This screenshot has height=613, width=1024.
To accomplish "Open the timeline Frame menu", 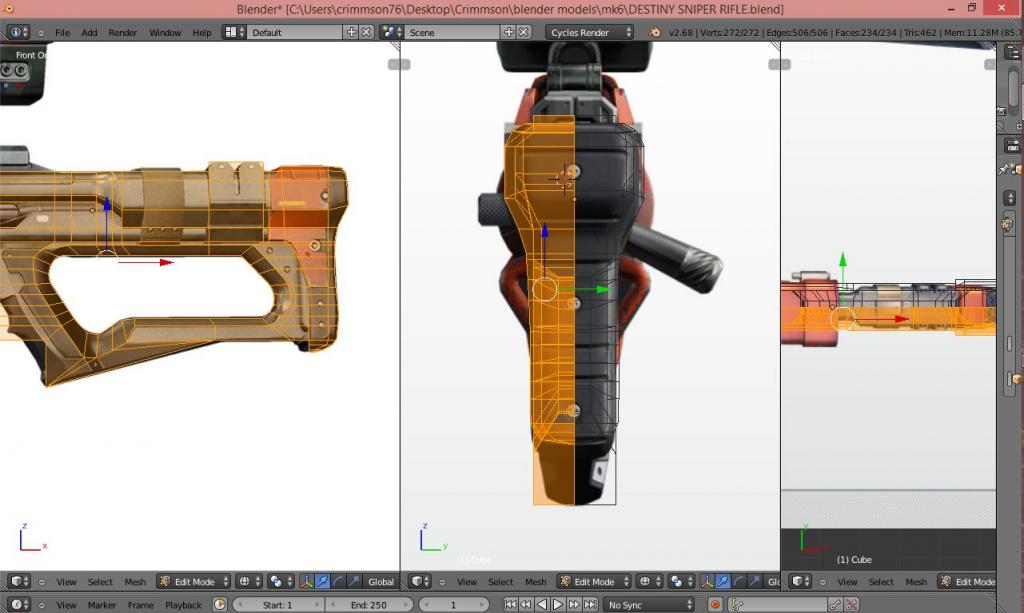I will [x=140, y=605].
